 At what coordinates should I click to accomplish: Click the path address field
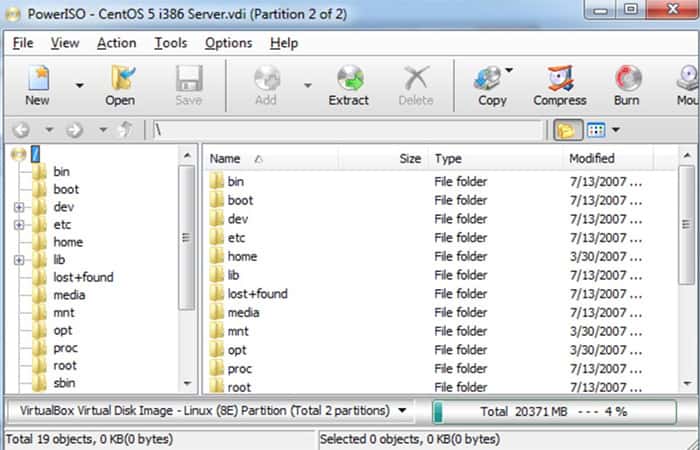(x=348, y=130)
